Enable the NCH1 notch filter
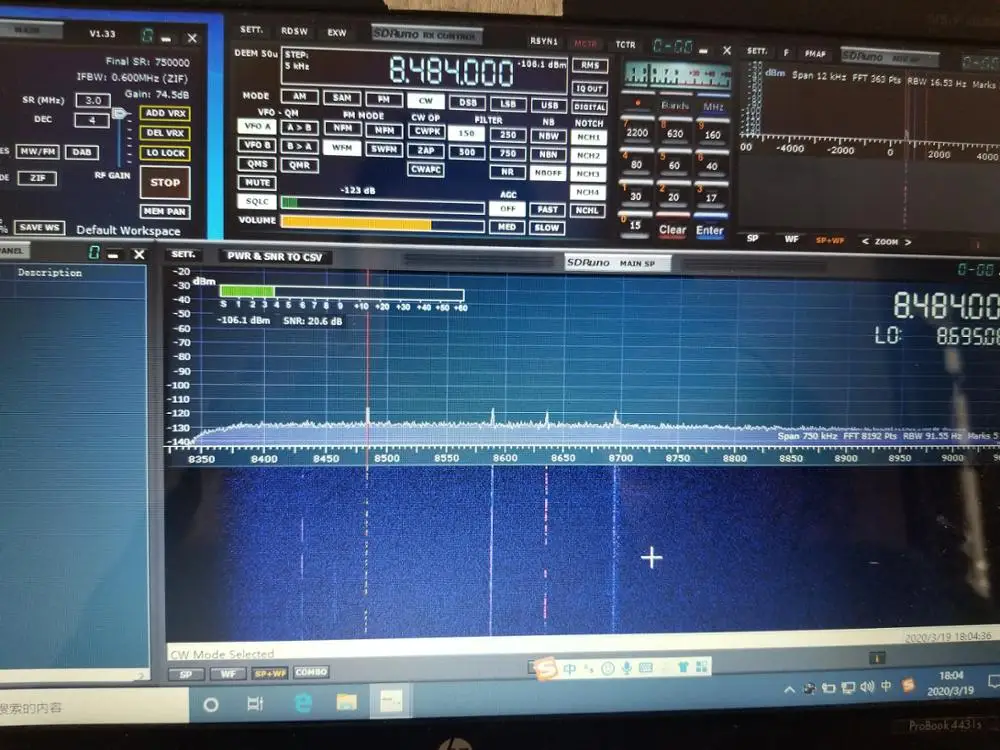 coord(589,137)
